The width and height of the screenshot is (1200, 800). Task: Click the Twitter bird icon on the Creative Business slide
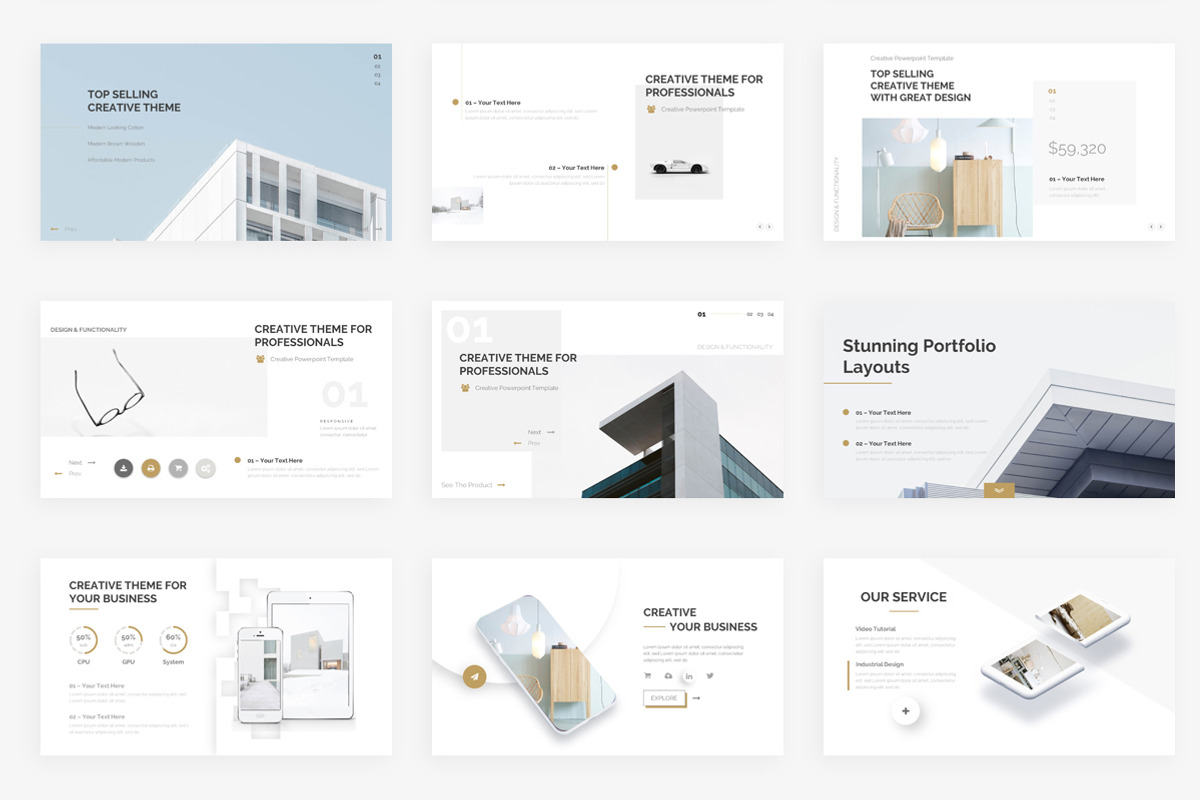710,677
